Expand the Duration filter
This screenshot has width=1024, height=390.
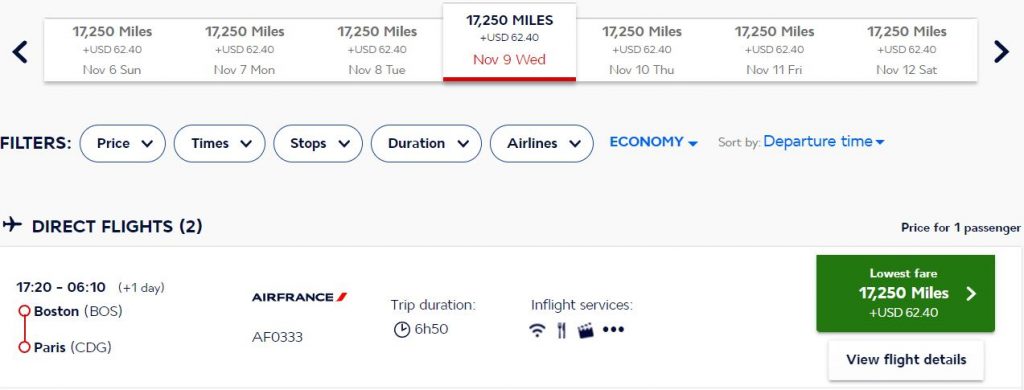pos(426,144)
